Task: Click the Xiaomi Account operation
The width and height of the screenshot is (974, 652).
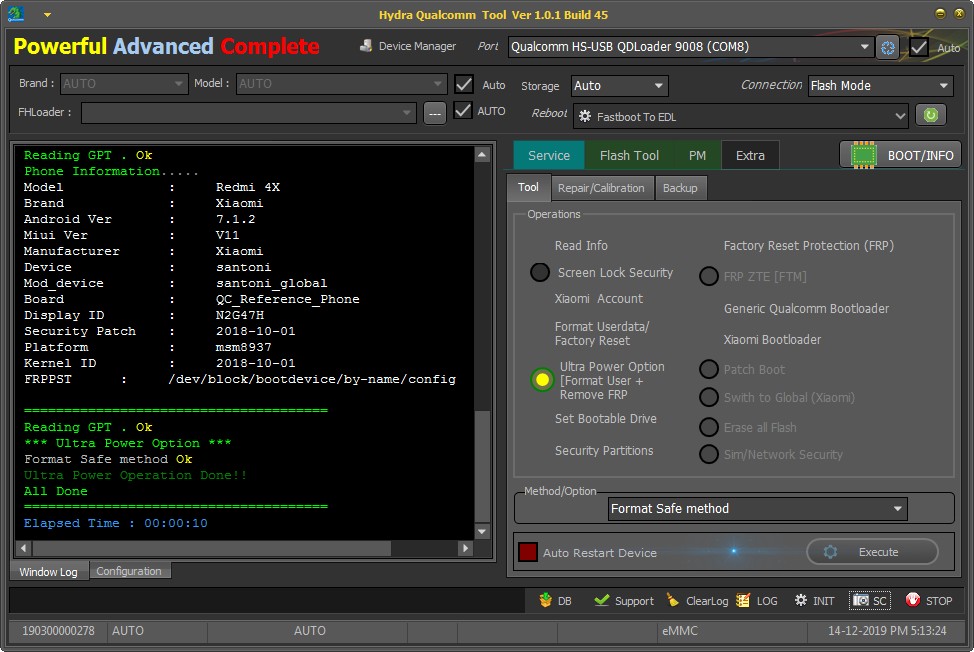Action: (x=598, y=299)
